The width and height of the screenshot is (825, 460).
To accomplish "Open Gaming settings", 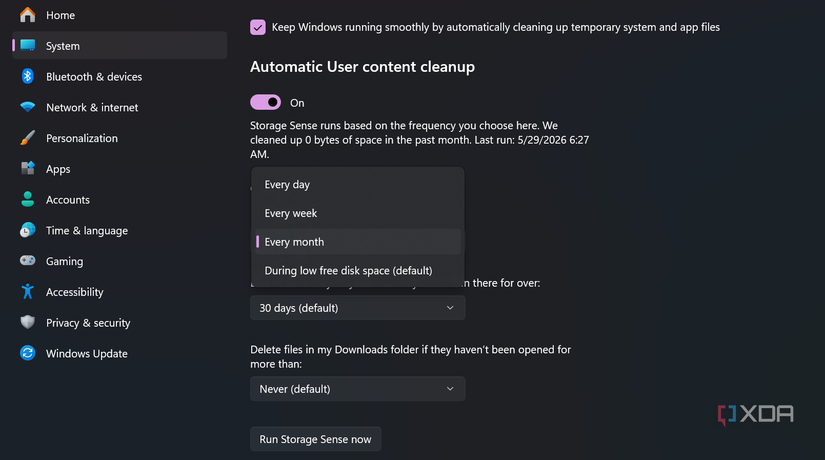I will [119, 261].
